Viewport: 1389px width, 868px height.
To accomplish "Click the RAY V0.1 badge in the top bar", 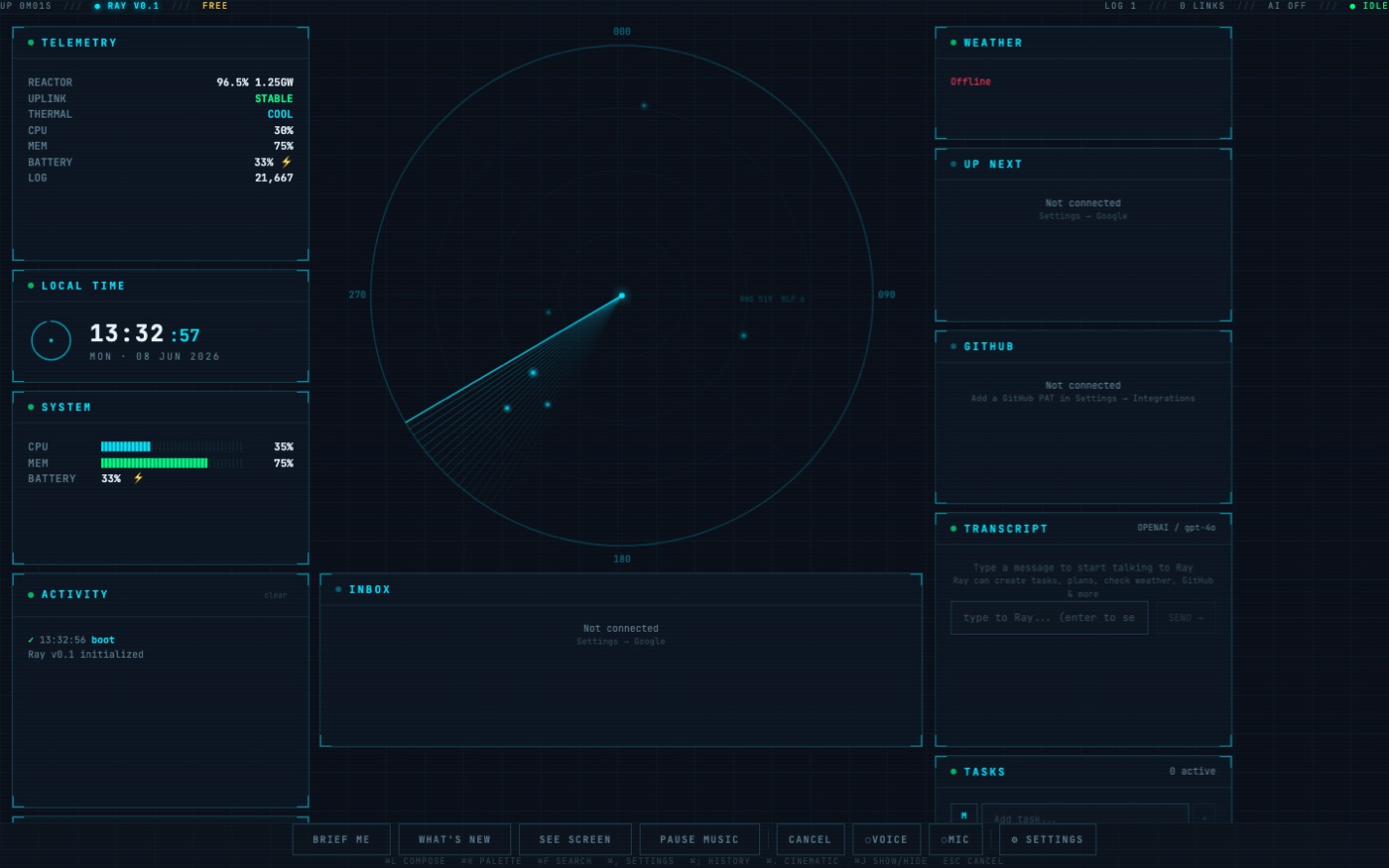I will click(x=126, y=6).
